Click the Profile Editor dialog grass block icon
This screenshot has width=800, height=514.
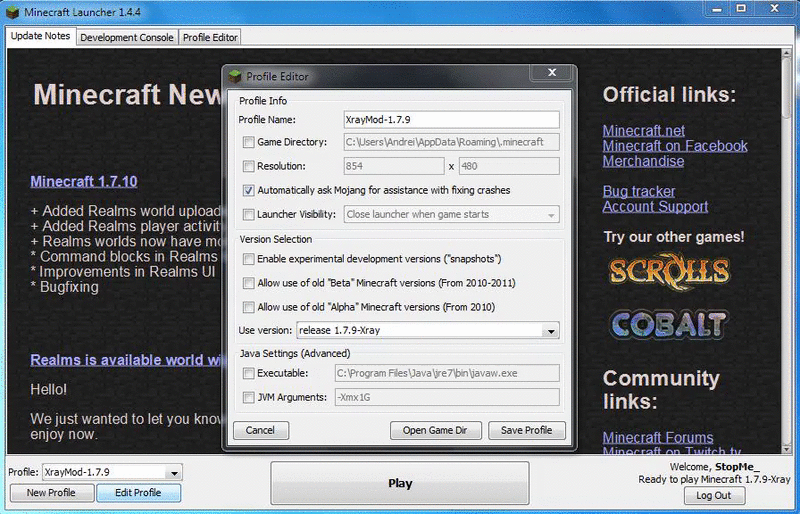tap(235, 77)
